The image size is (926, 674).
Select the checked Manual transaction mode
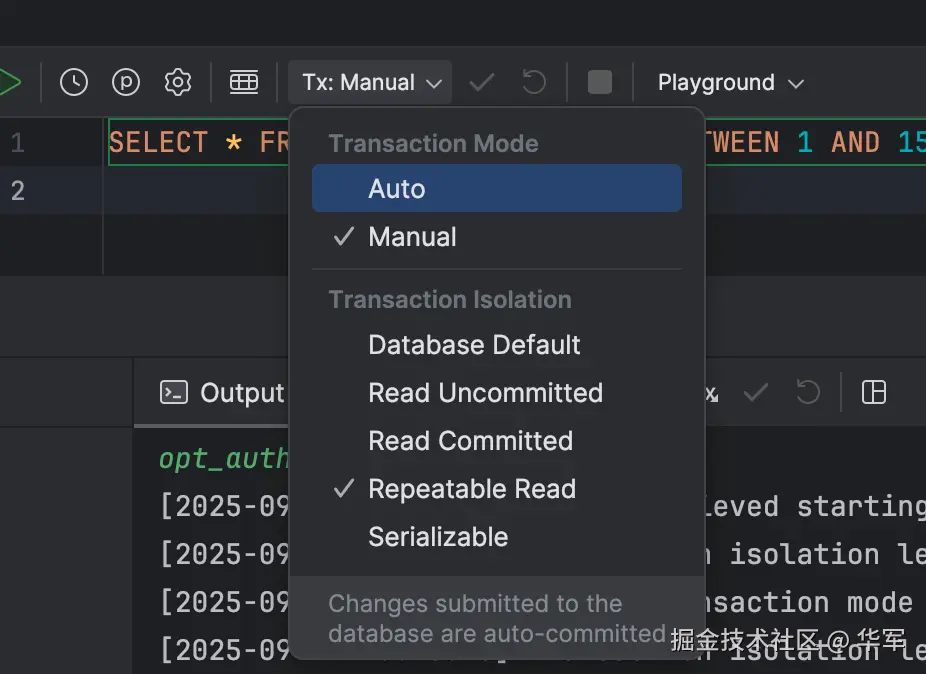point(412,237)
